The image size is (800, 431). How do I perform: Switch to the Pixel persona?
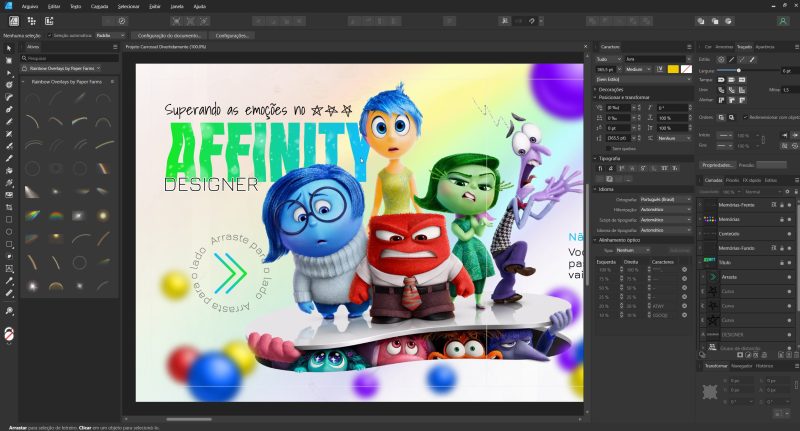tap(32, 21)
